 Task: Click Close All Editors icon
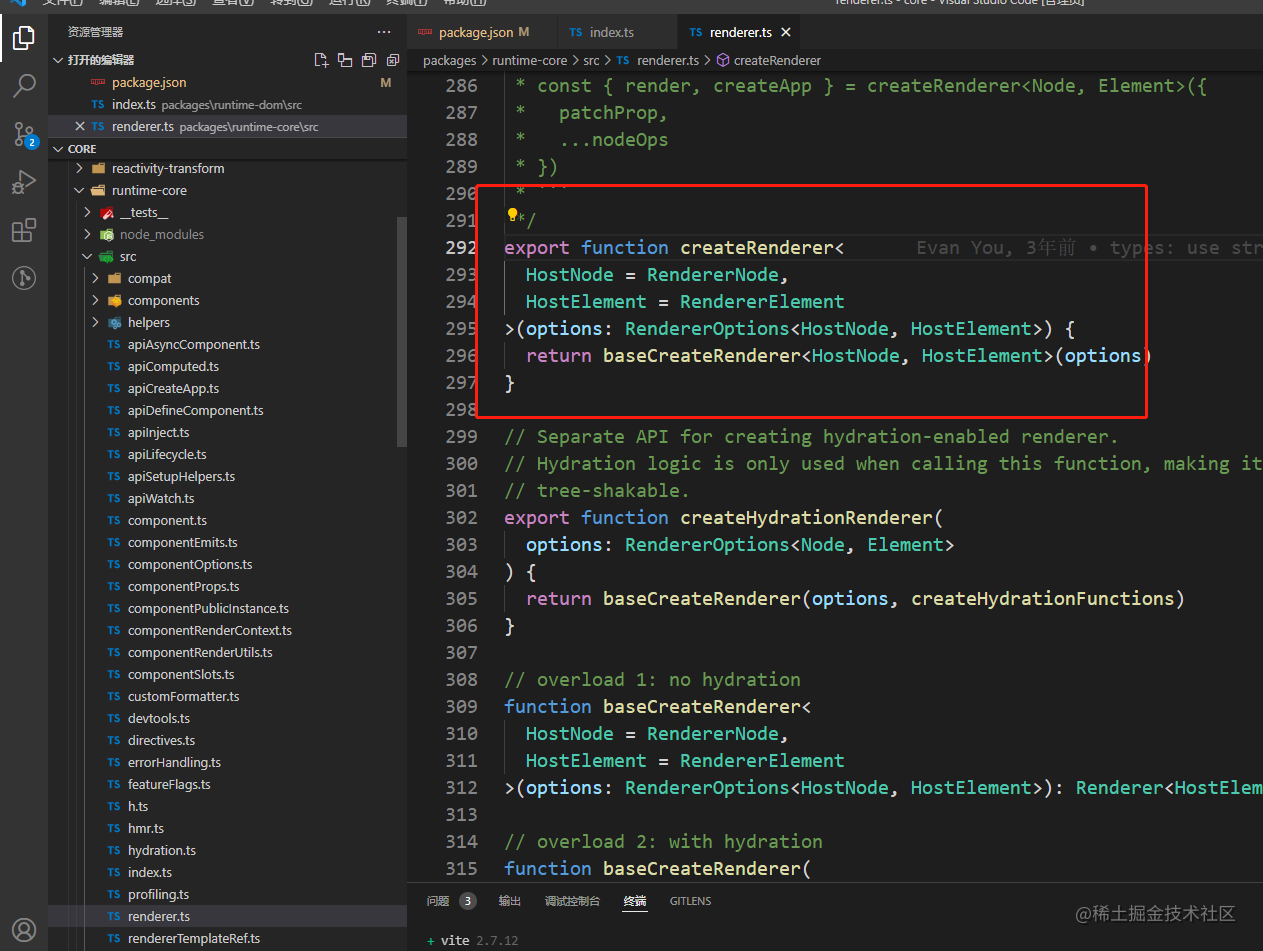[x=392, y=60]
